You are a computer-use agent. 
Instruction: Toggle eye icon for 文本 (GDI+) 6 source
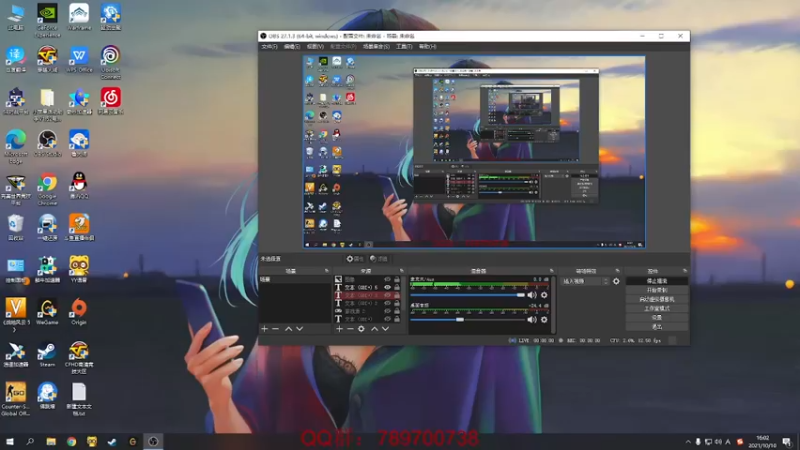[x=387, y=287]
